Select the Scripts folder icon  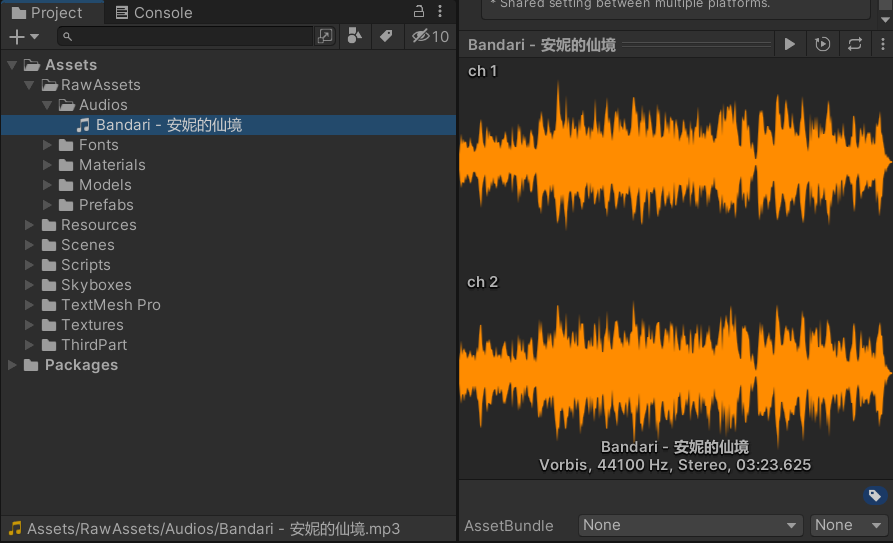[49, 265]
